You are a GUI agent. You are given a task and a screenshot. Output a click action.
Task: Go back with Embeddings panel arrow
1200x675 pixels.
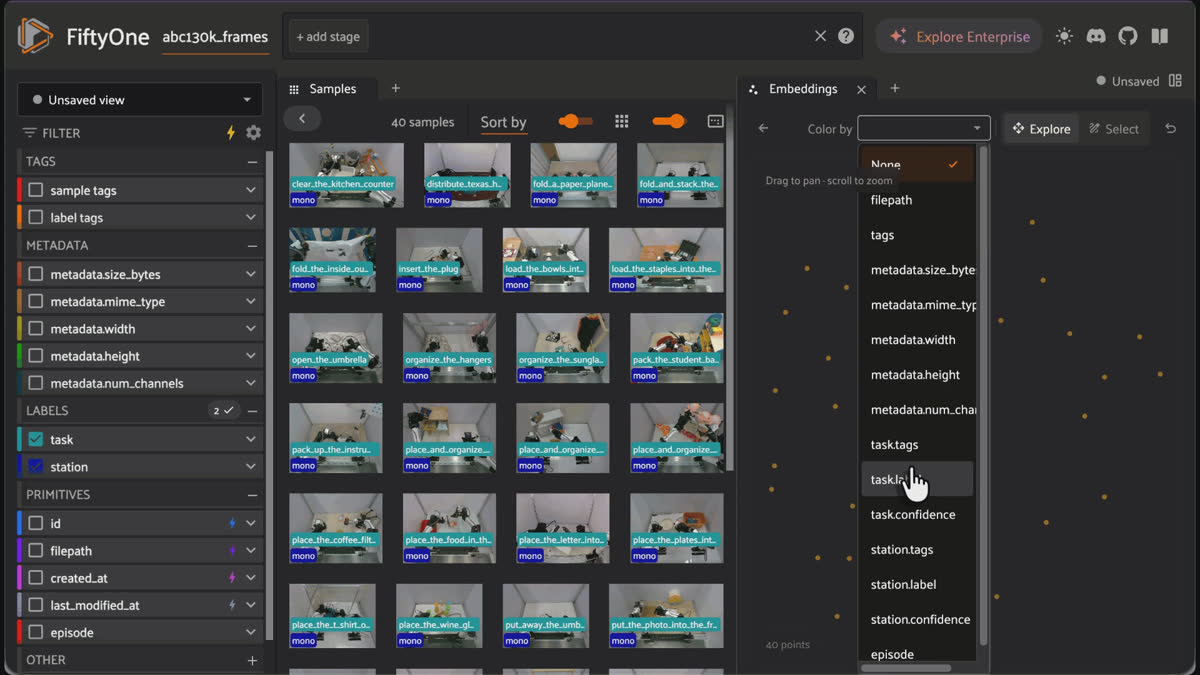763,128
